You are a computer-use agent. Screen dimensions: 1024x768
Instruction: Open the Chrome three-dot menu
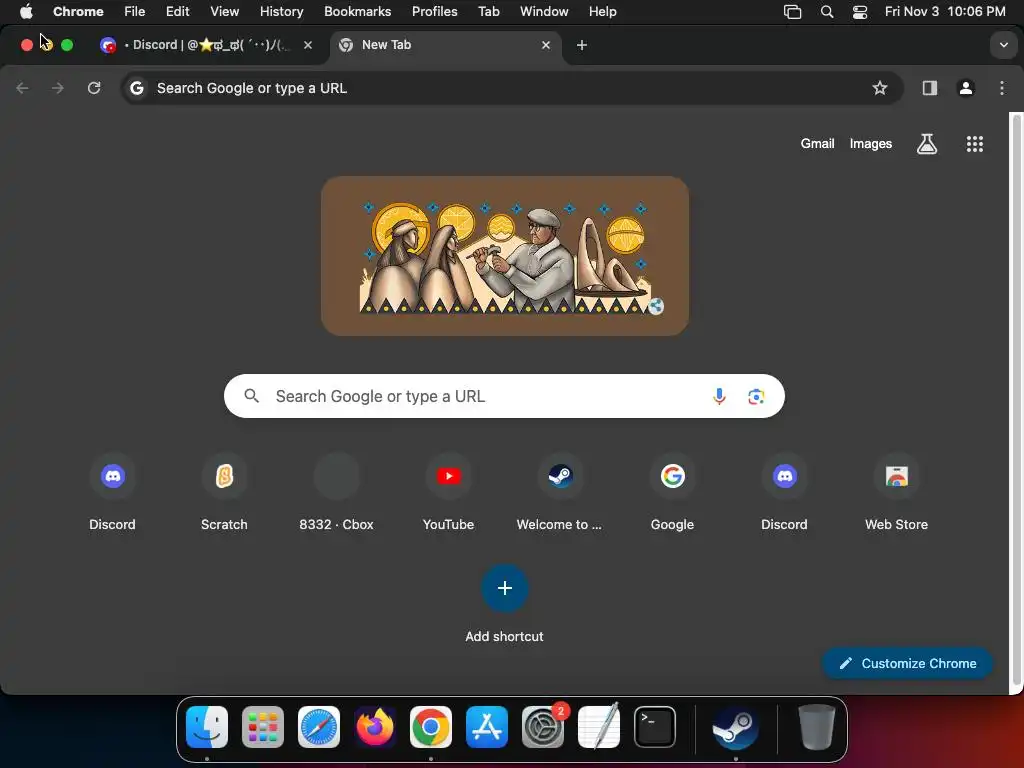coord(1002,88)
